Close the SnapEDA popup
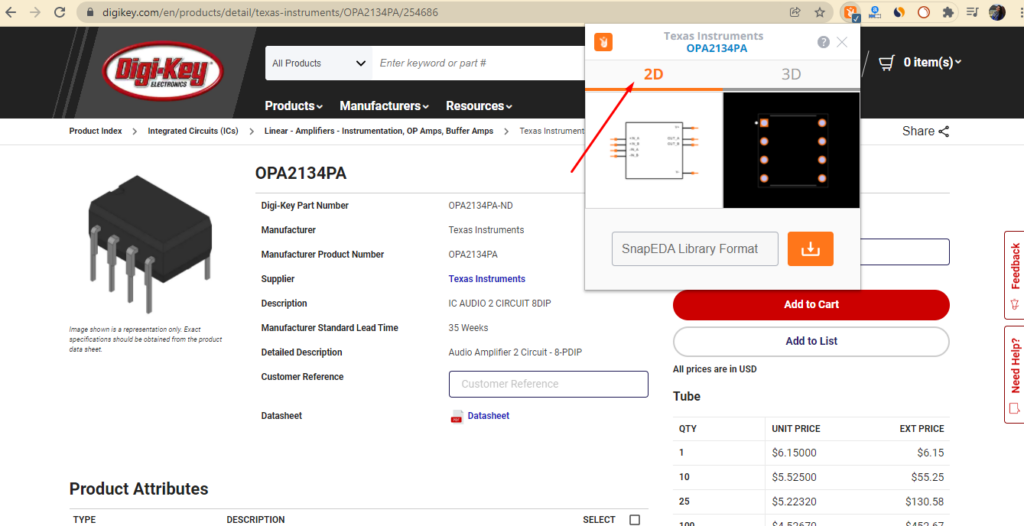 [842, 42]
